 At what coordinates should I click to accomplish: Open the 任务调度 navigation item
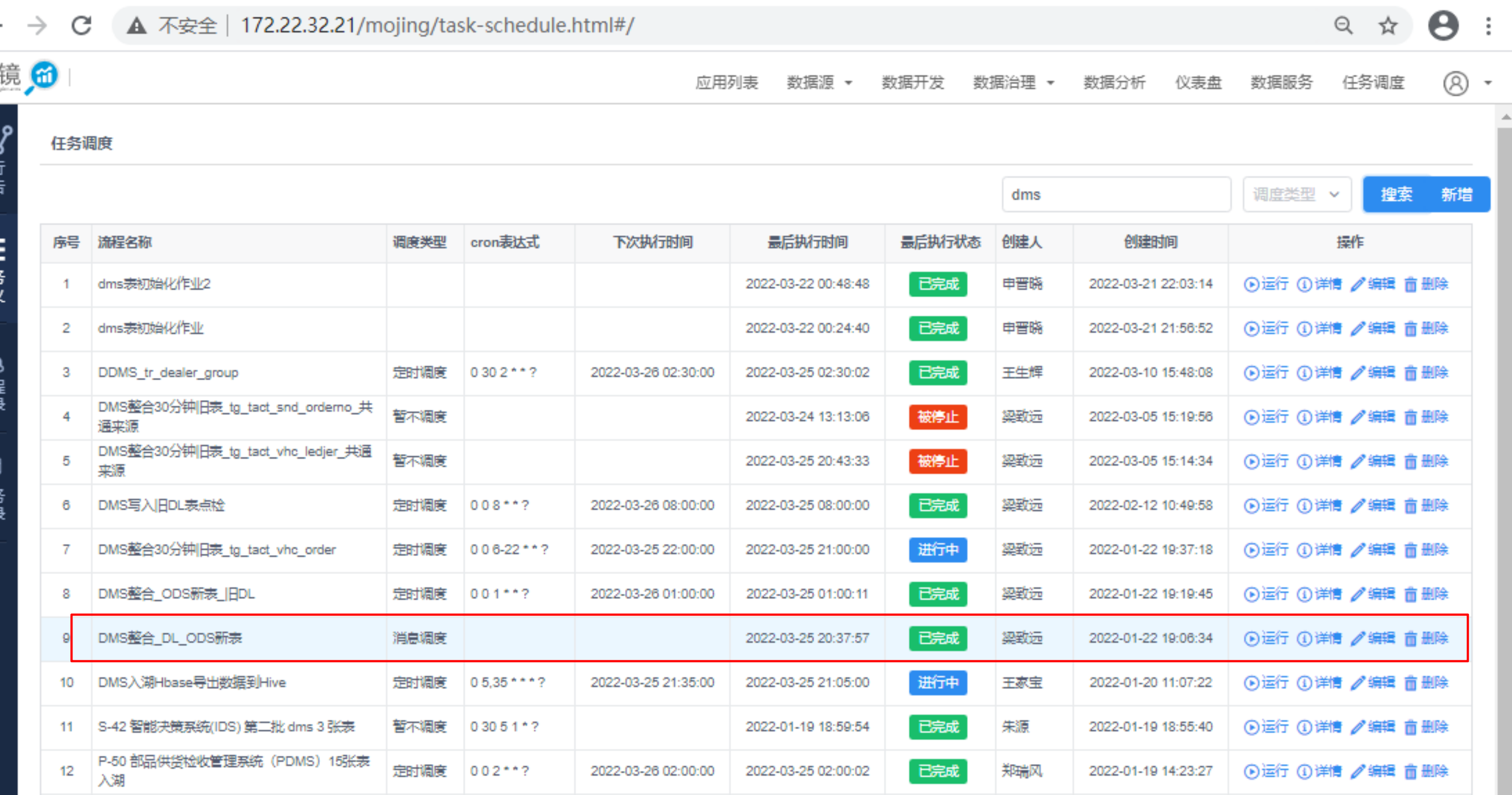pyautogui.click(x=1372, y=83)
